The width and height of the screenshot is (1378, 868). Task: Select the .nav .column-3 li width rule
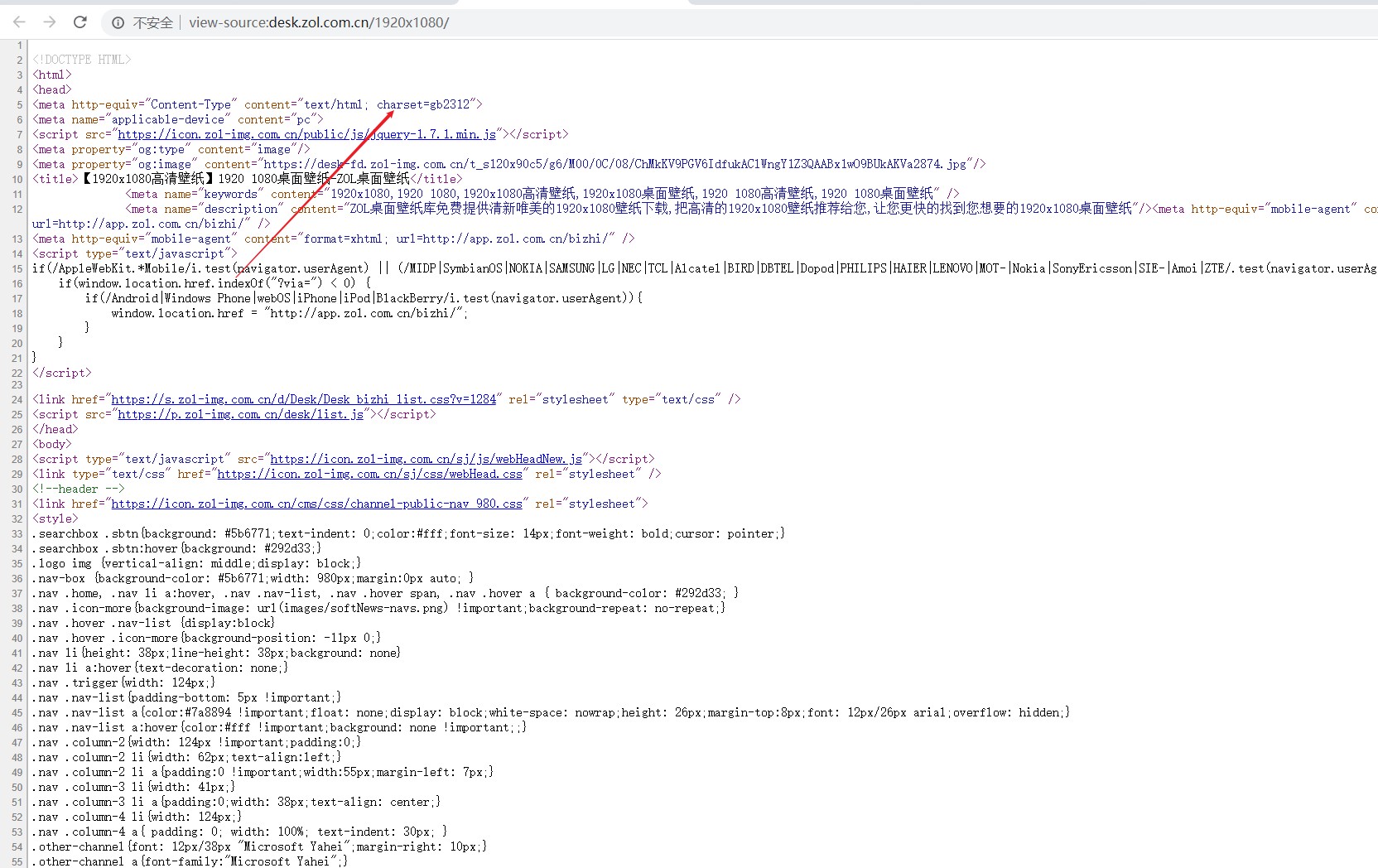click(134, 787)
